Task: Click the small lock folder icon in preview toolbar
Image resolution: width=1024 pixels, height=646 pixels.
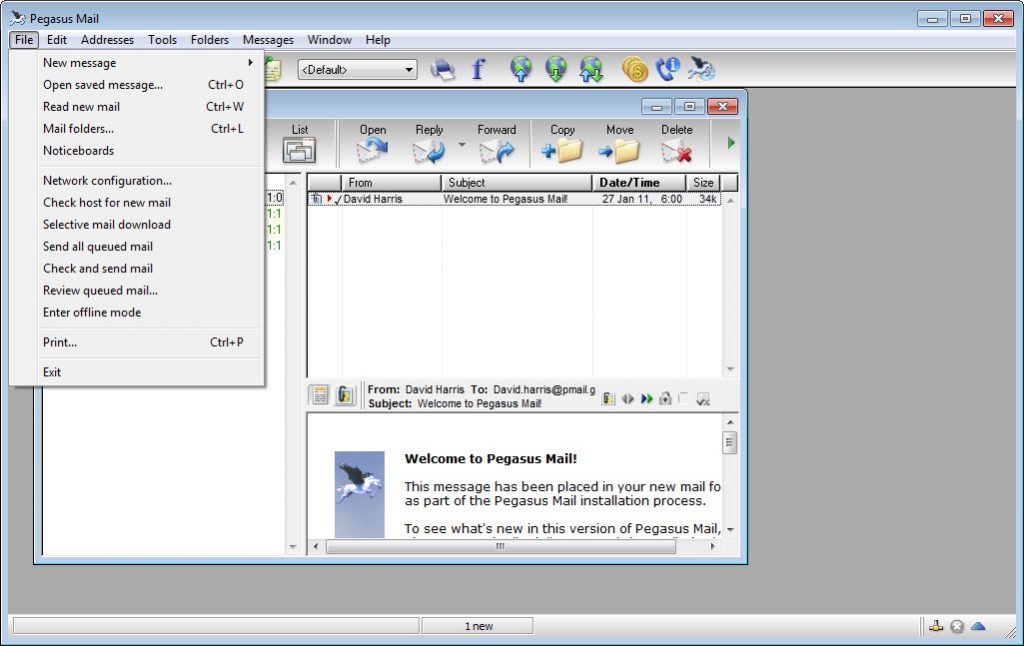Action: tap(608, 398)
